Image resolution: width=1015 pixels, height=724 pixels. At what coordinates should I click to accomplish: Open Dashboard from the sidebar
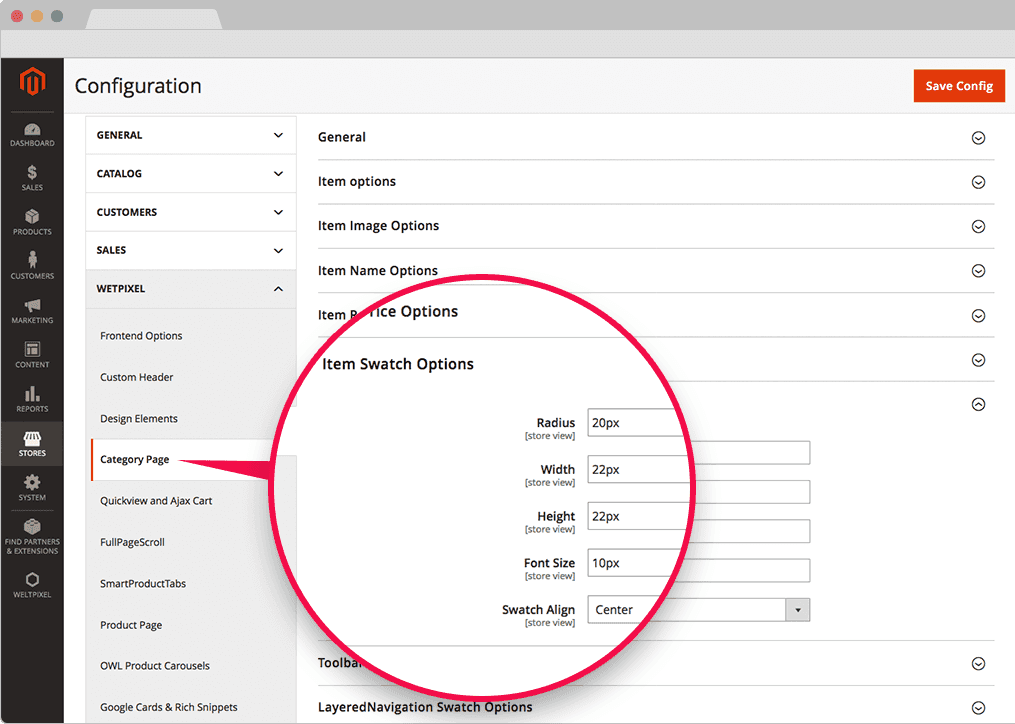[32, 135]
